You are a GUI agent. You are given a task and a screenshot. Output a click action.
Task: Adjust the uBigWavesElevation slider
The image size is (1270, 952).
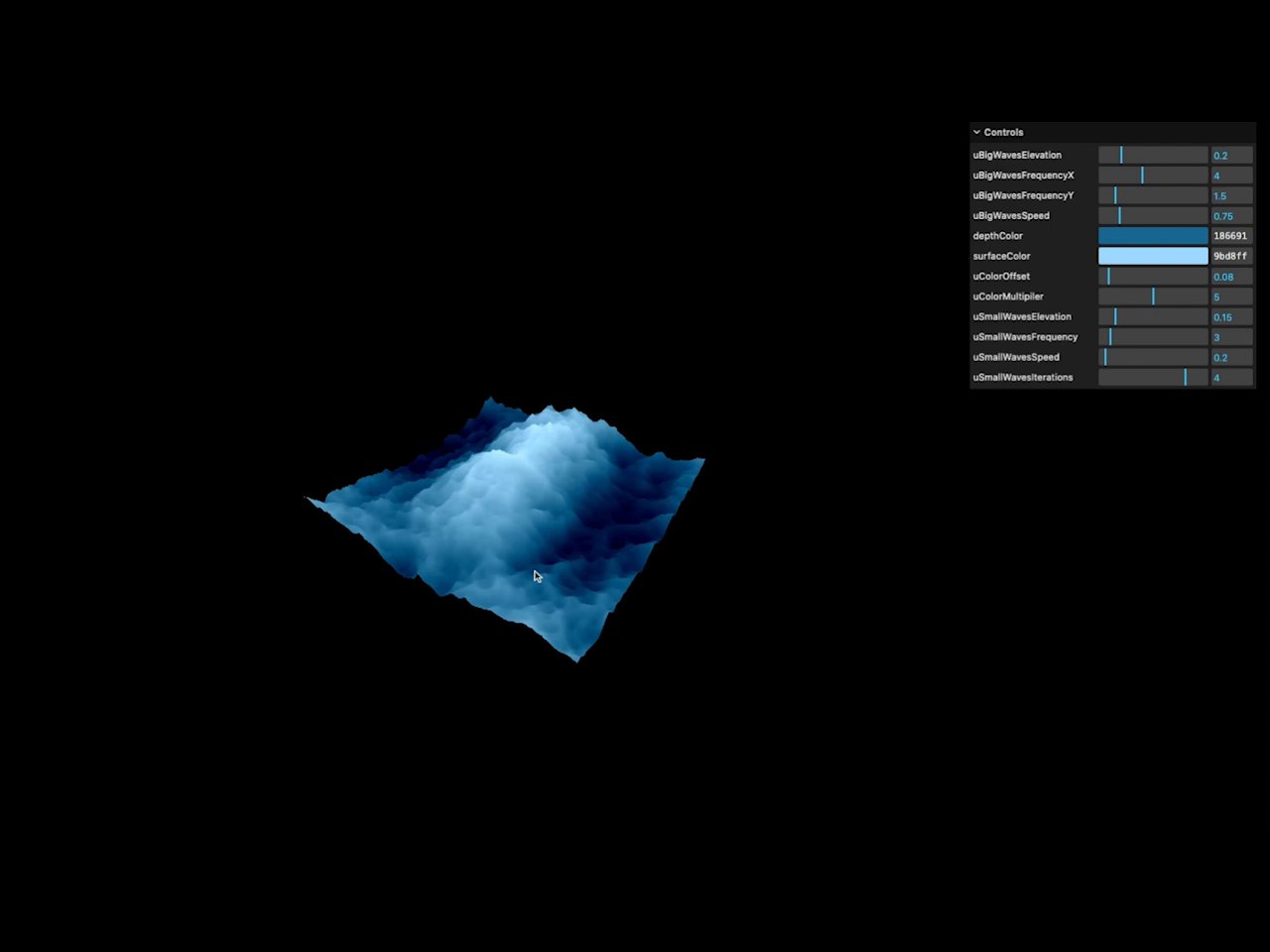(x=1151, y=155)
